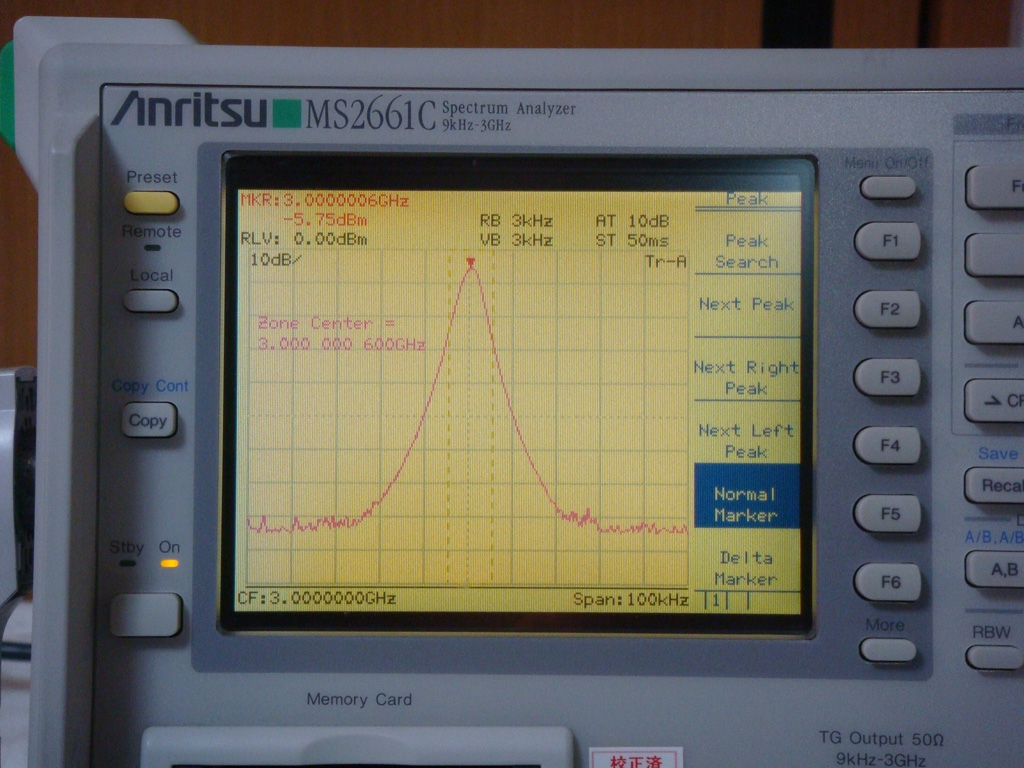Click the Memory Card label
The height and width of the screenshot is (768, 1024).
(x=359, y=699)
